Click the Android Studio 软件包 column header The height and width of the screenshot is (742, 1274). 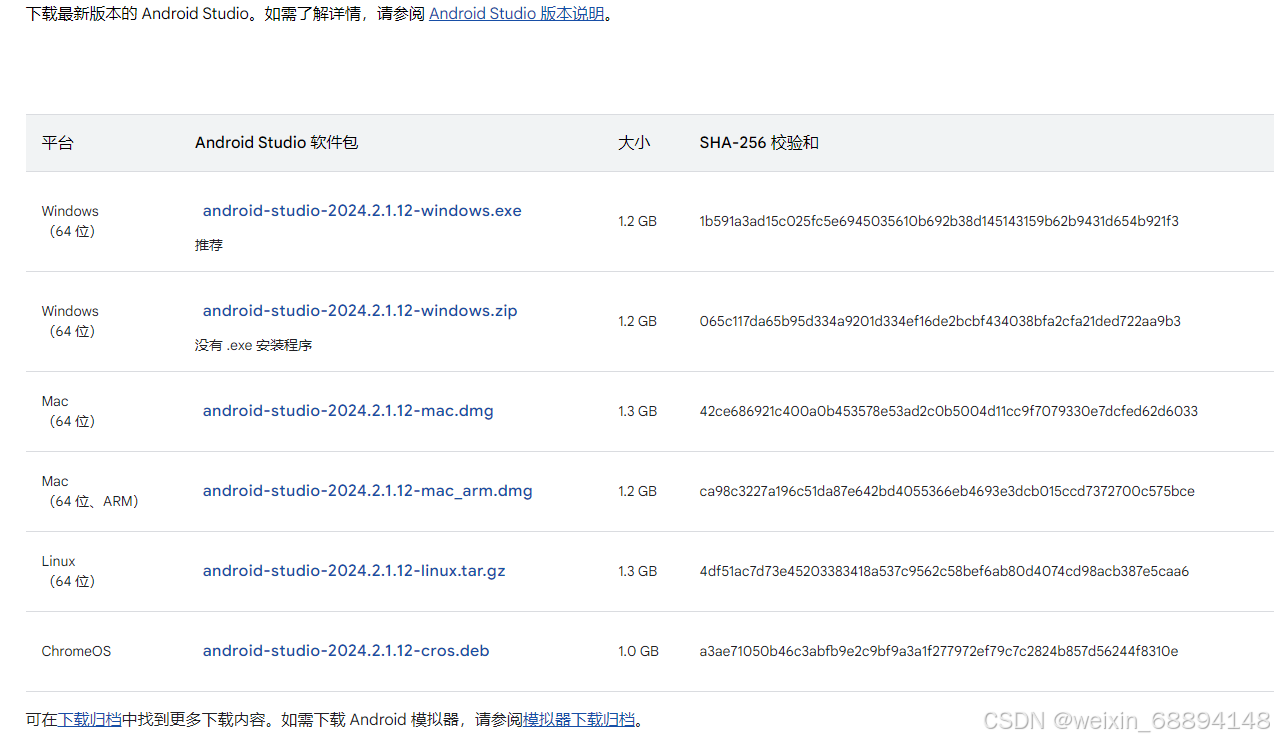click(x=276, y=143)
